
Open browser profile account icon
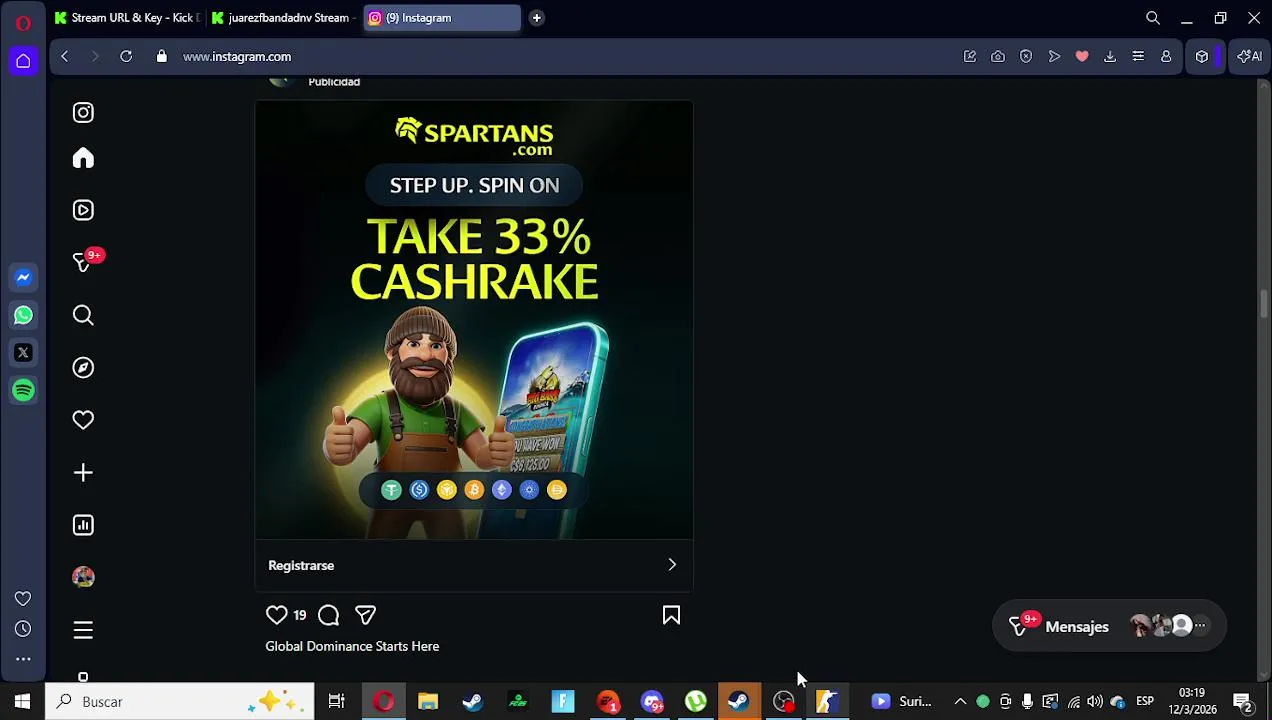[x=1166, y=57]
